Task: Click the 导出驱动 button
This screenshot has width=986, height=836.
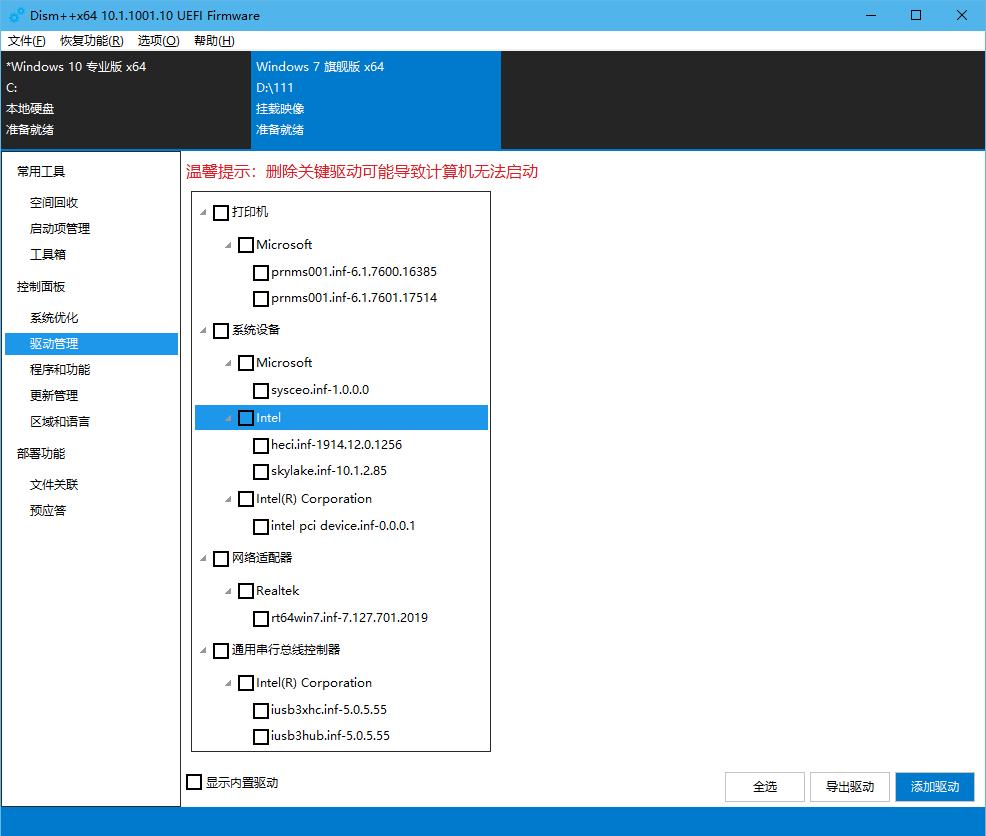Action: [848, 787]
